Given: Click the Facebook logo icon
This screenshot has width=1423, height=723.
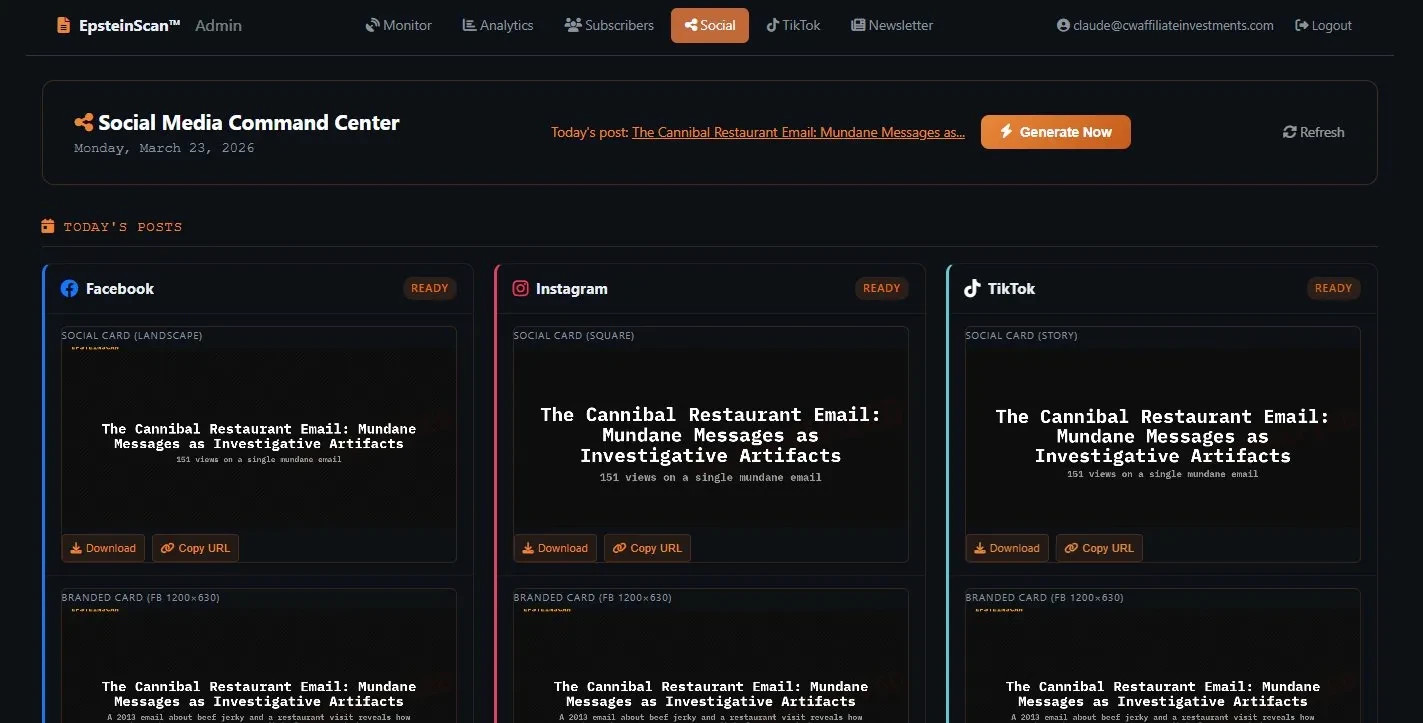Looking at the screenshot, I should (69, 288).
